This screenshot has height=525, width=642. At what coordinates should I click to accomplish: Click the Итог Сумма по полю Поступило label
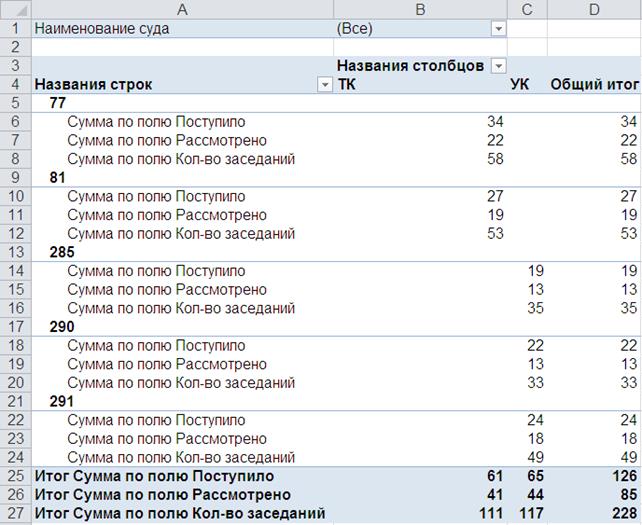(154, 476)
